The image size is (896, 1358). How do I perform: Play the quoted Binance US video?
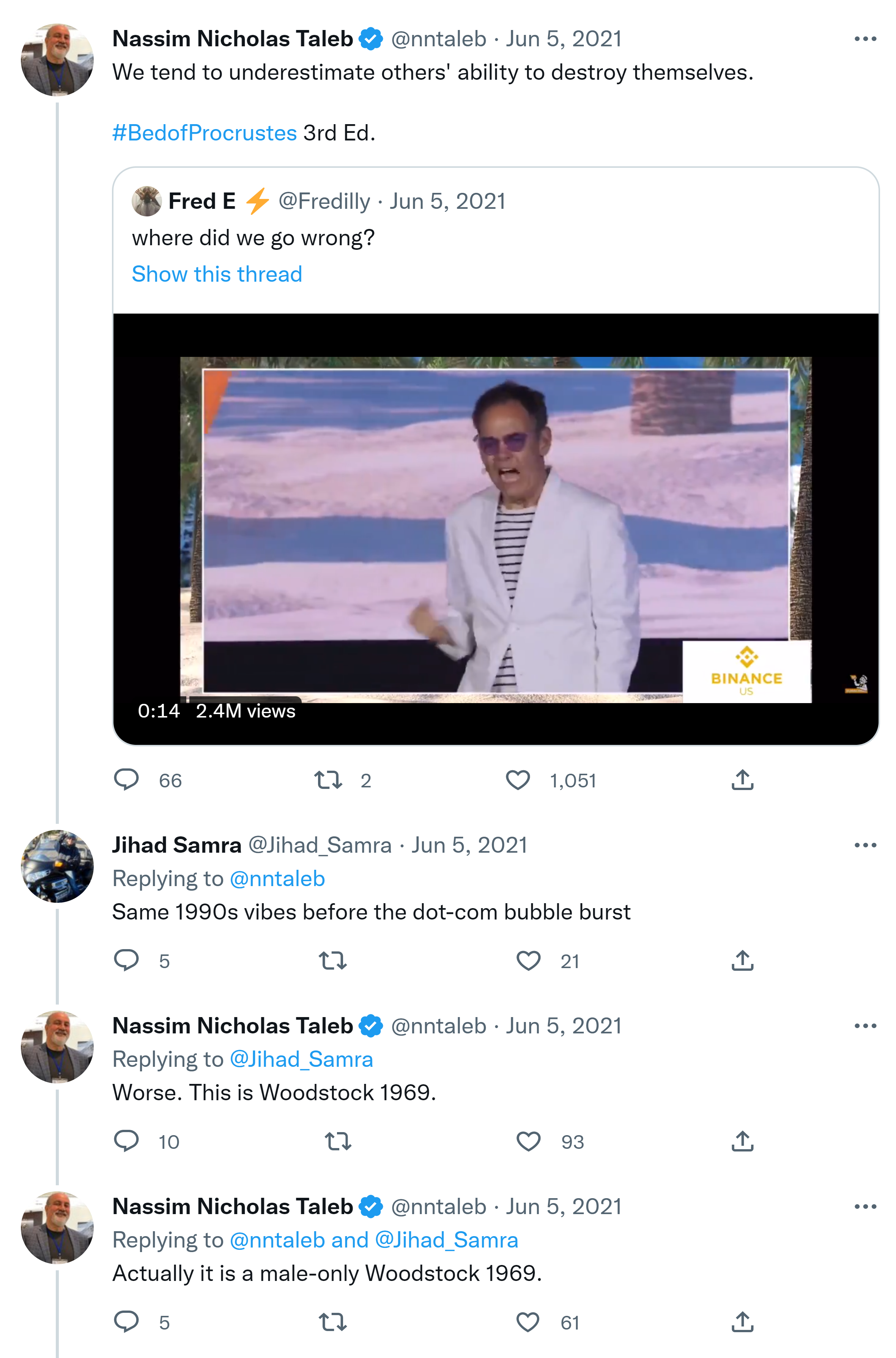(x=495, y=529)
